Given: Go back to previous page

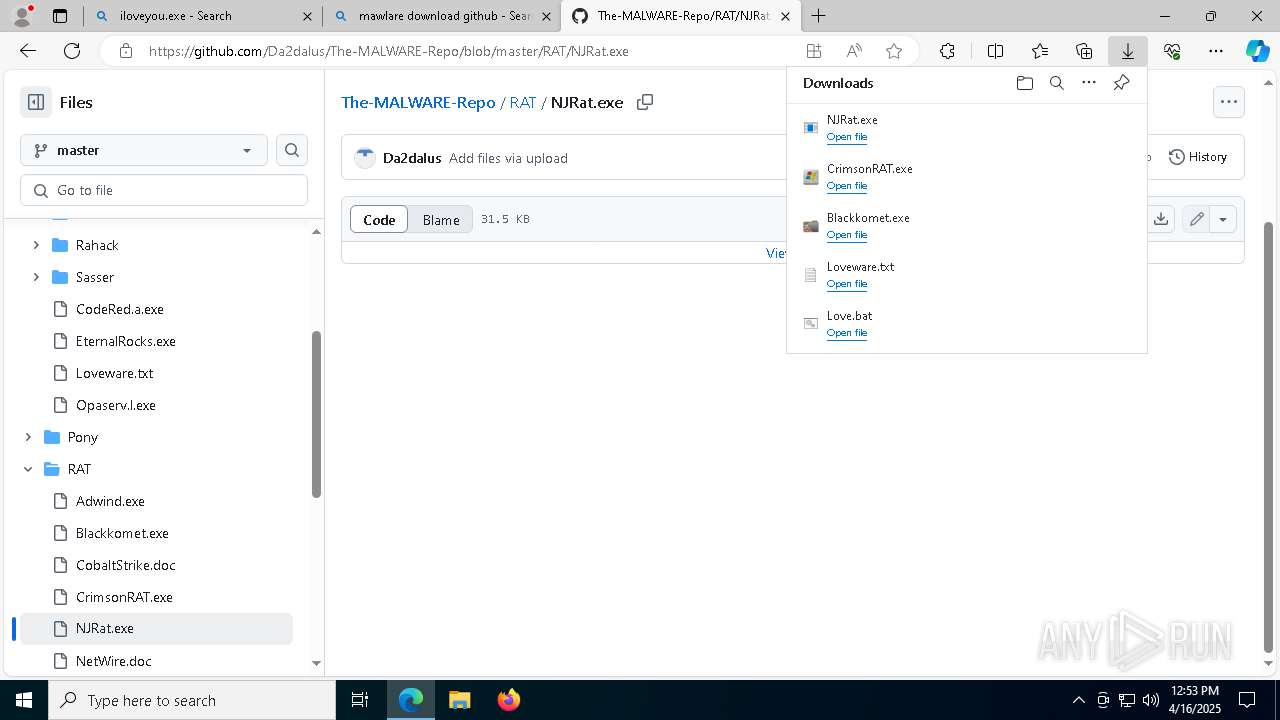Looking at the screenshot, I should point(28,51).
